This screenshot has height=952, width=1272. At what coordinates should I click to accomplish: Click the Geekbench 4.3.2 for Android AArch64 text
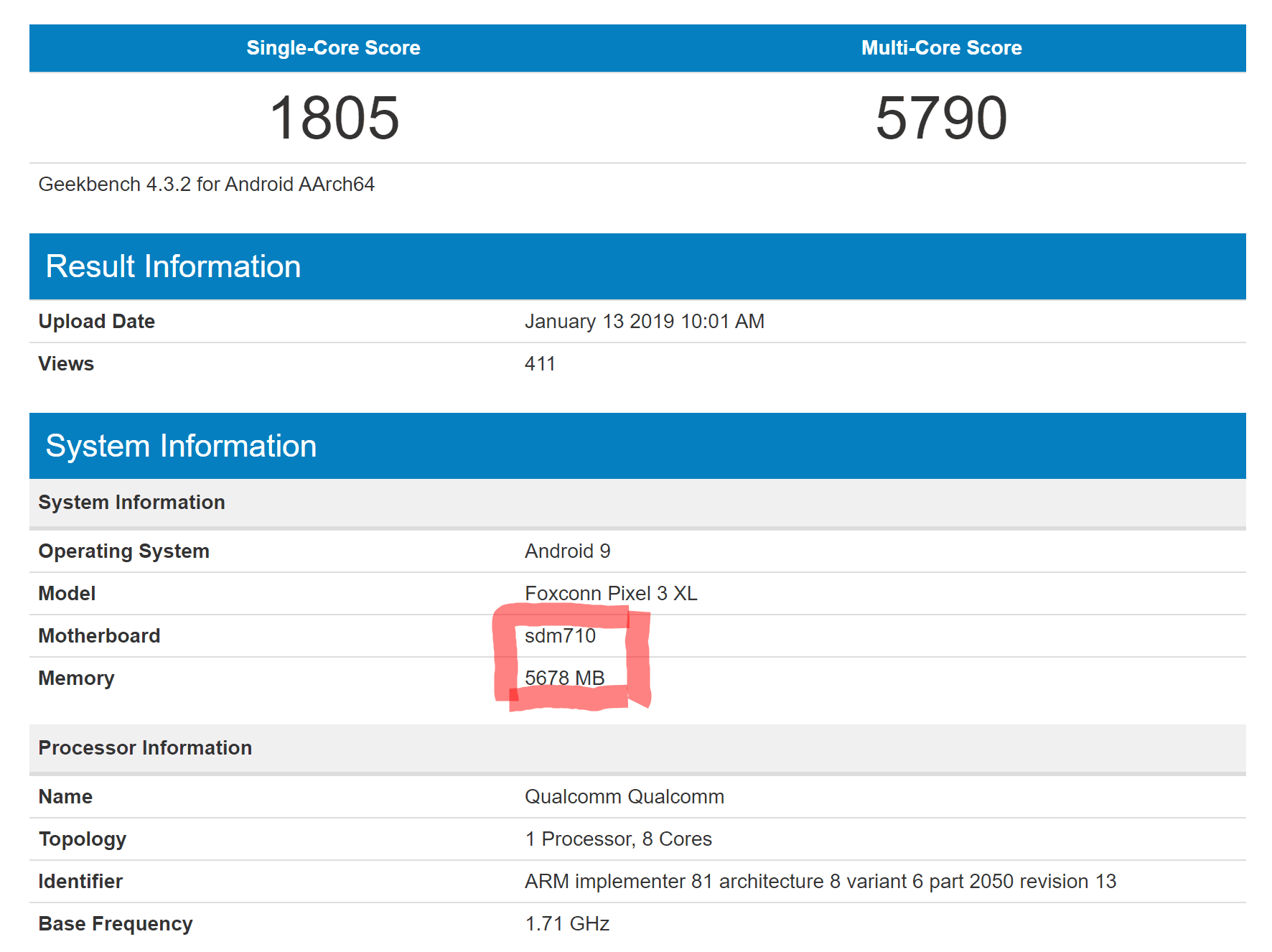pyautogui.click(x=207, y=185)
